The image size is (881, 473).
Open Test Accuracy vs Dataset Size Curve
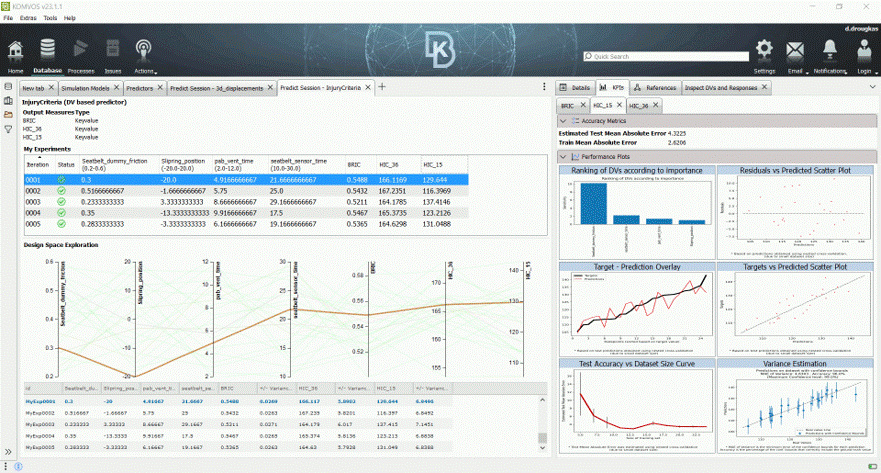tap(637, 406)
